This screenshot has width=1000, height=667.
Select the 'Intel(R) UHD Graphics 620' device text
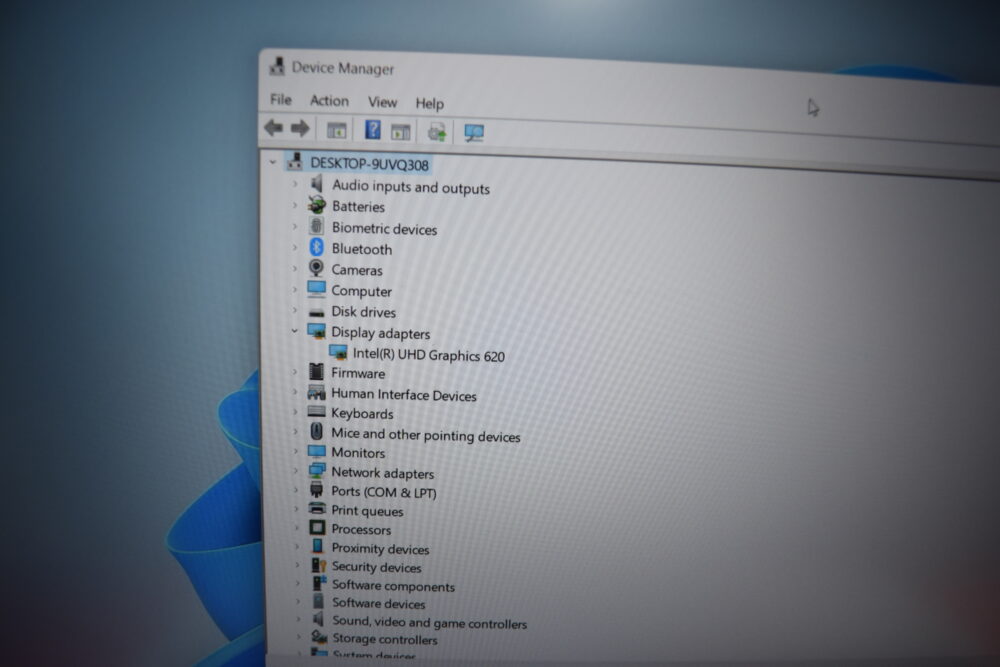tap(429, 355)
